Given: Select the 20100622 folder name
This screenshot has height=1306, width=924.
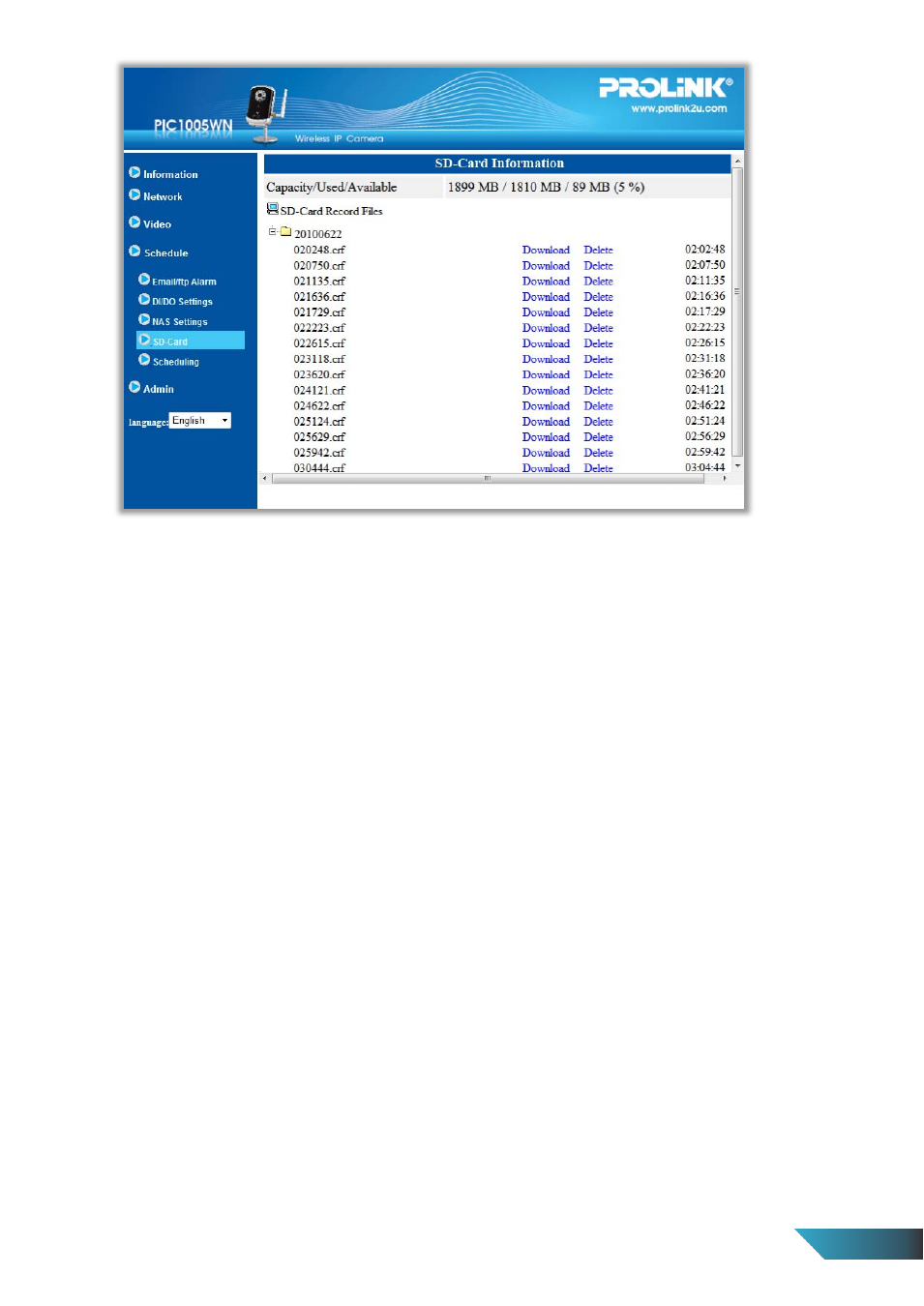Looking at the screenshot, I should point(317,234).
